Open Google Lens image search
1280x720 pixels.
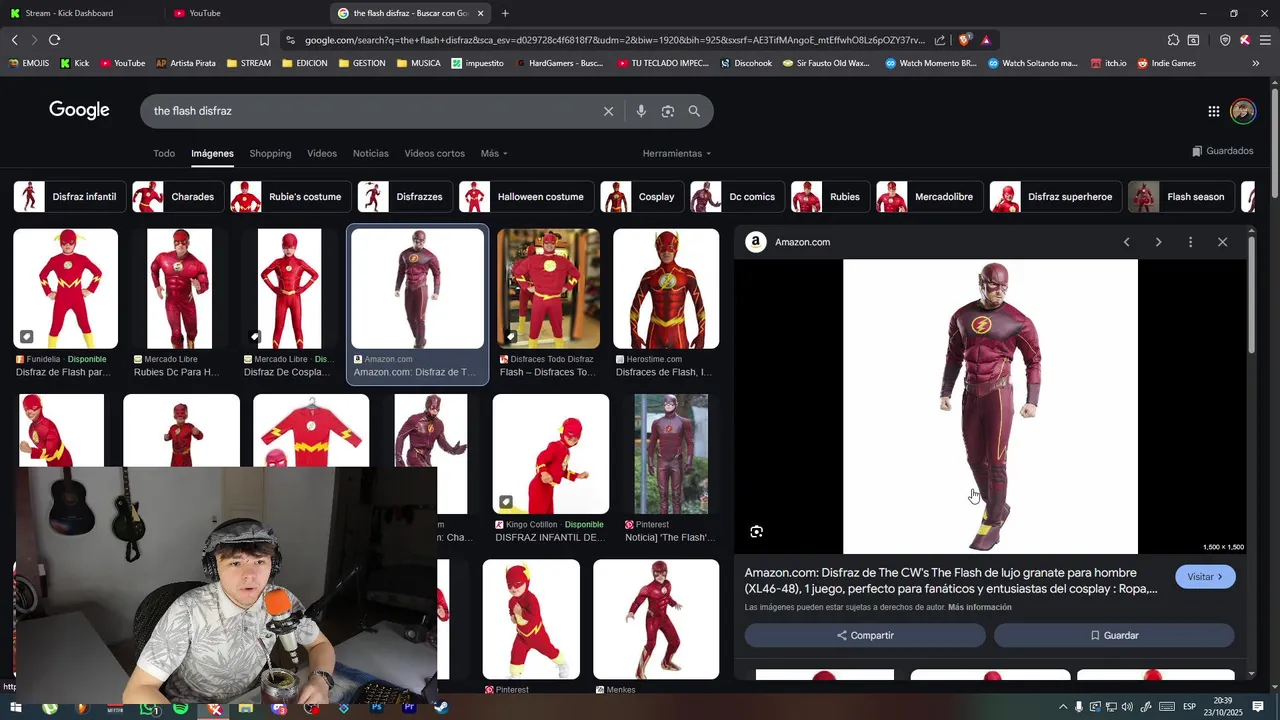point(668,111)
